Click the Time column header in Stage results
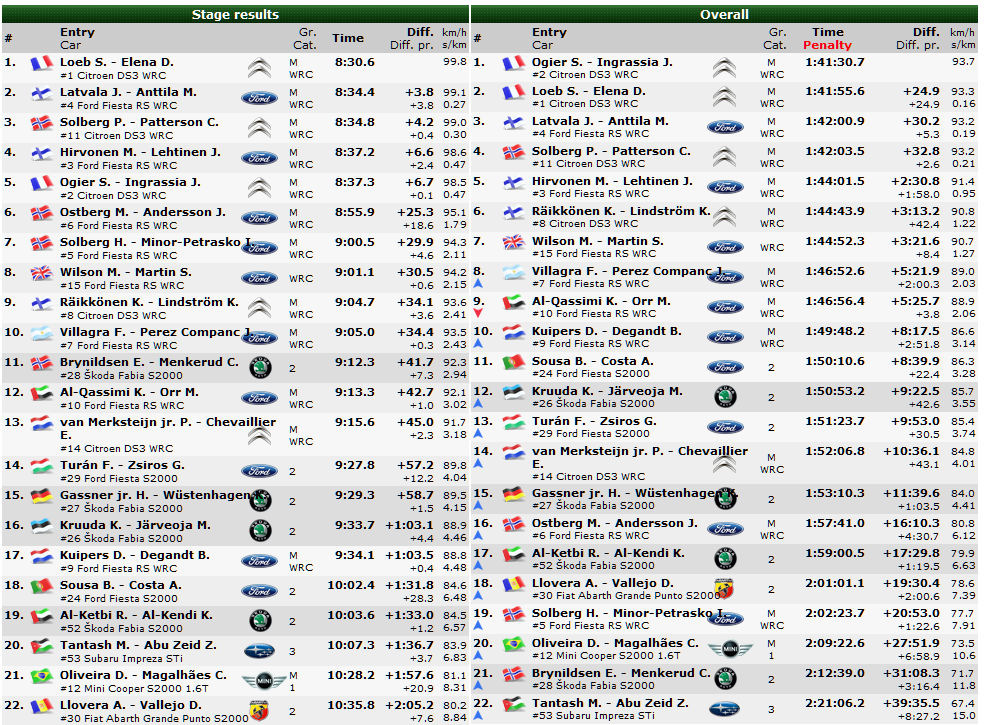Image resolution: width=988 pixels, height=725 pixels. point(348,38)
